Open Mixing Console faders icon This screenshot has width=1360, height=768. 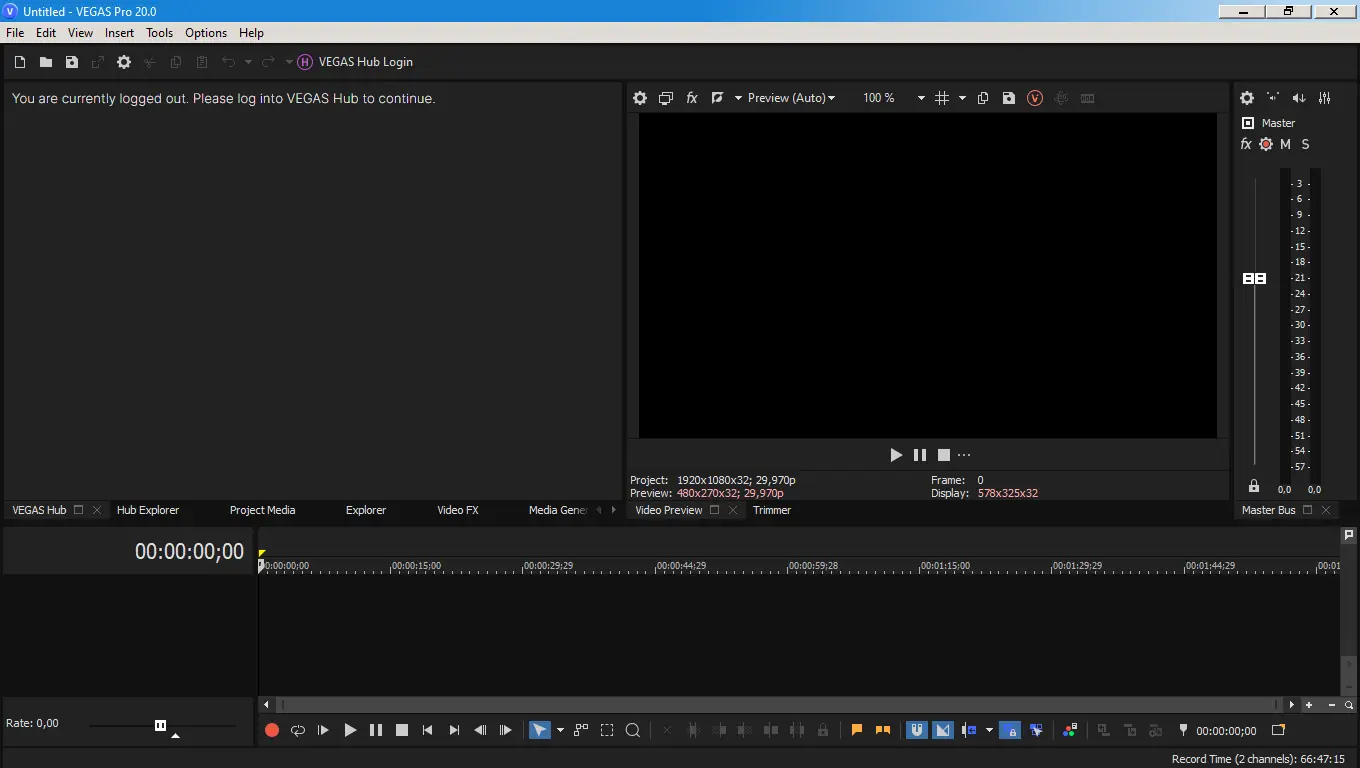(x=1325, y=98)
